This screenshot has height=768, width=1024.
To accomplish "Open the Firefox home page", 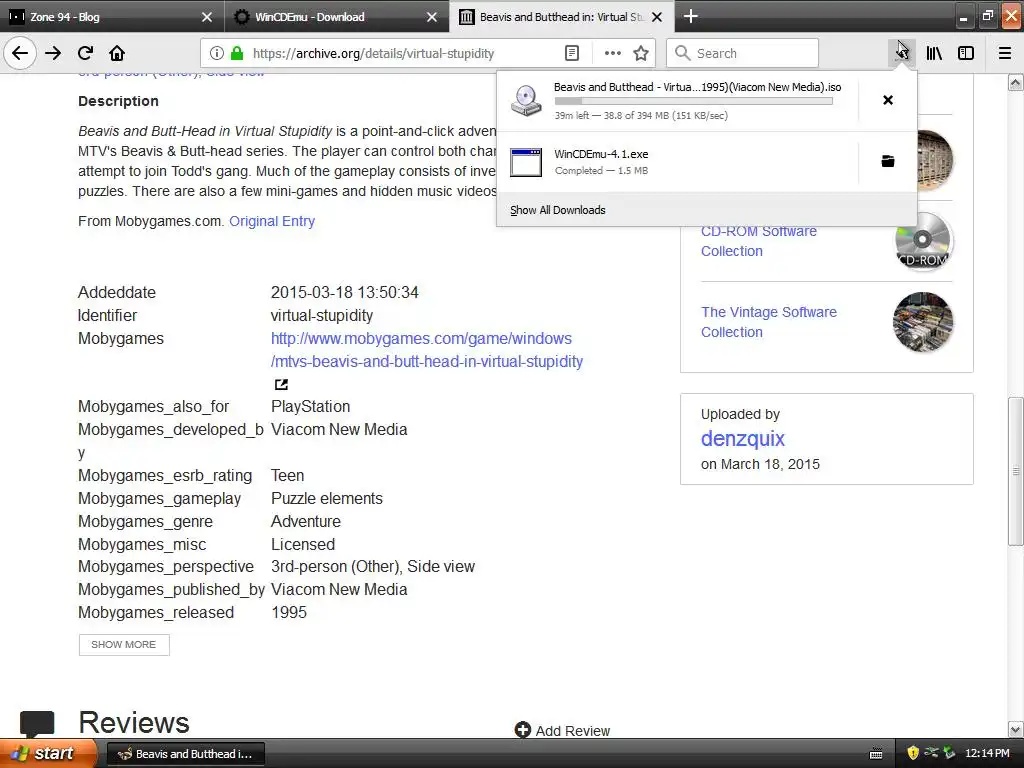I will (x=117, y=54).
